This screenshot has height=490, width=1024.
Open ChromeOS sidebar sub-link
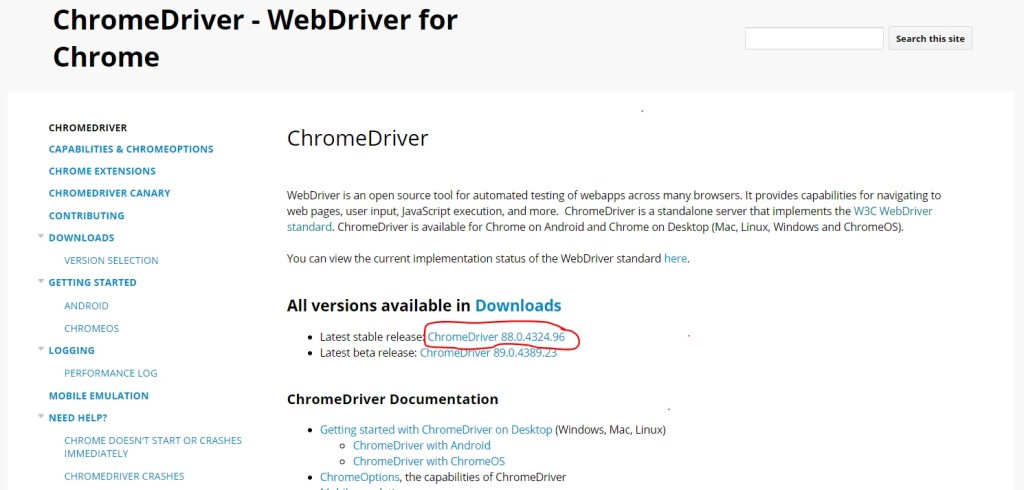91,329
